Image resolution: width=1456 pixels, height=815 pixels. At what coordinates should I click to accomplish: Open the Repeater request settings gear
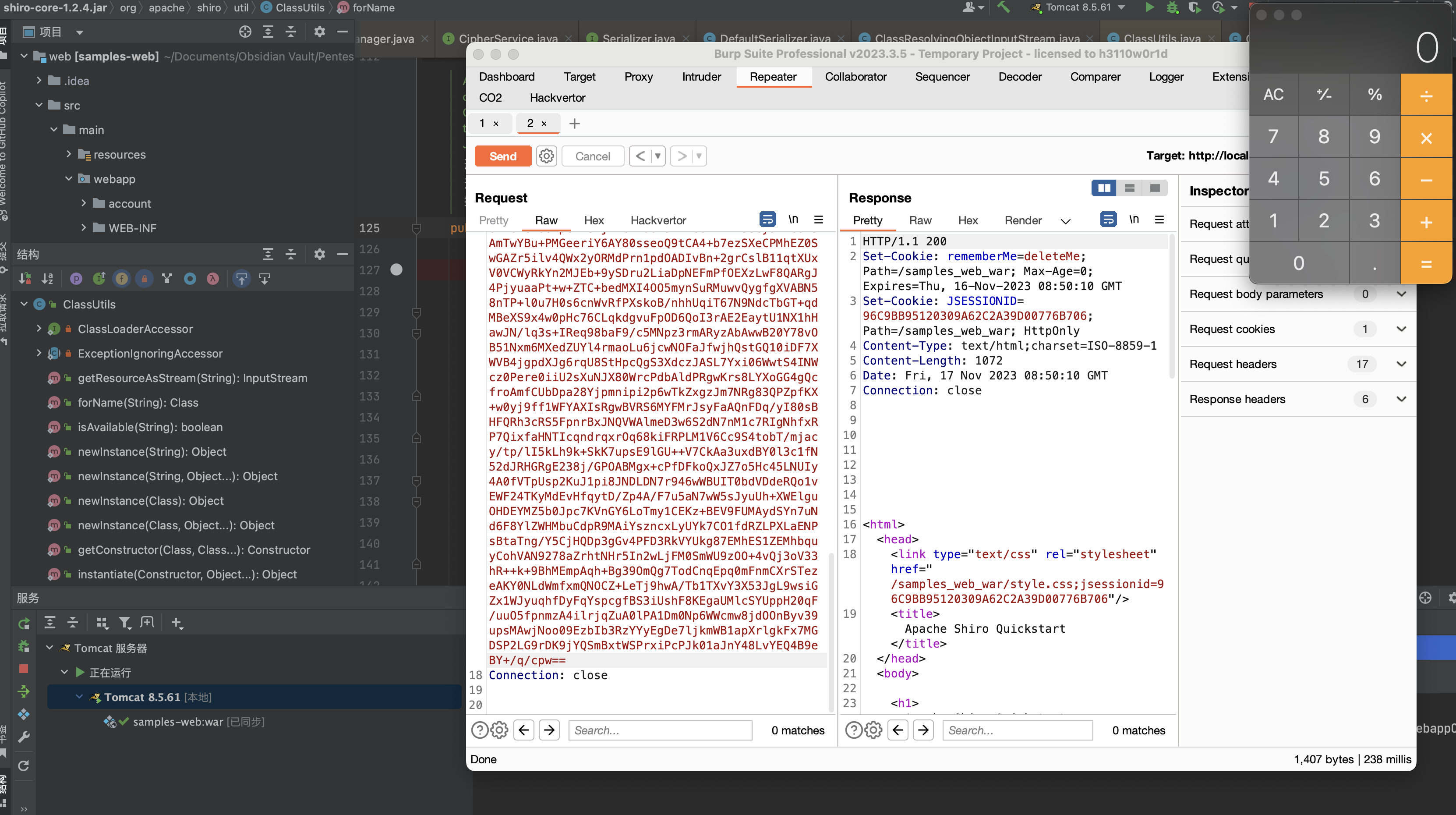click(x=547, y=156)
